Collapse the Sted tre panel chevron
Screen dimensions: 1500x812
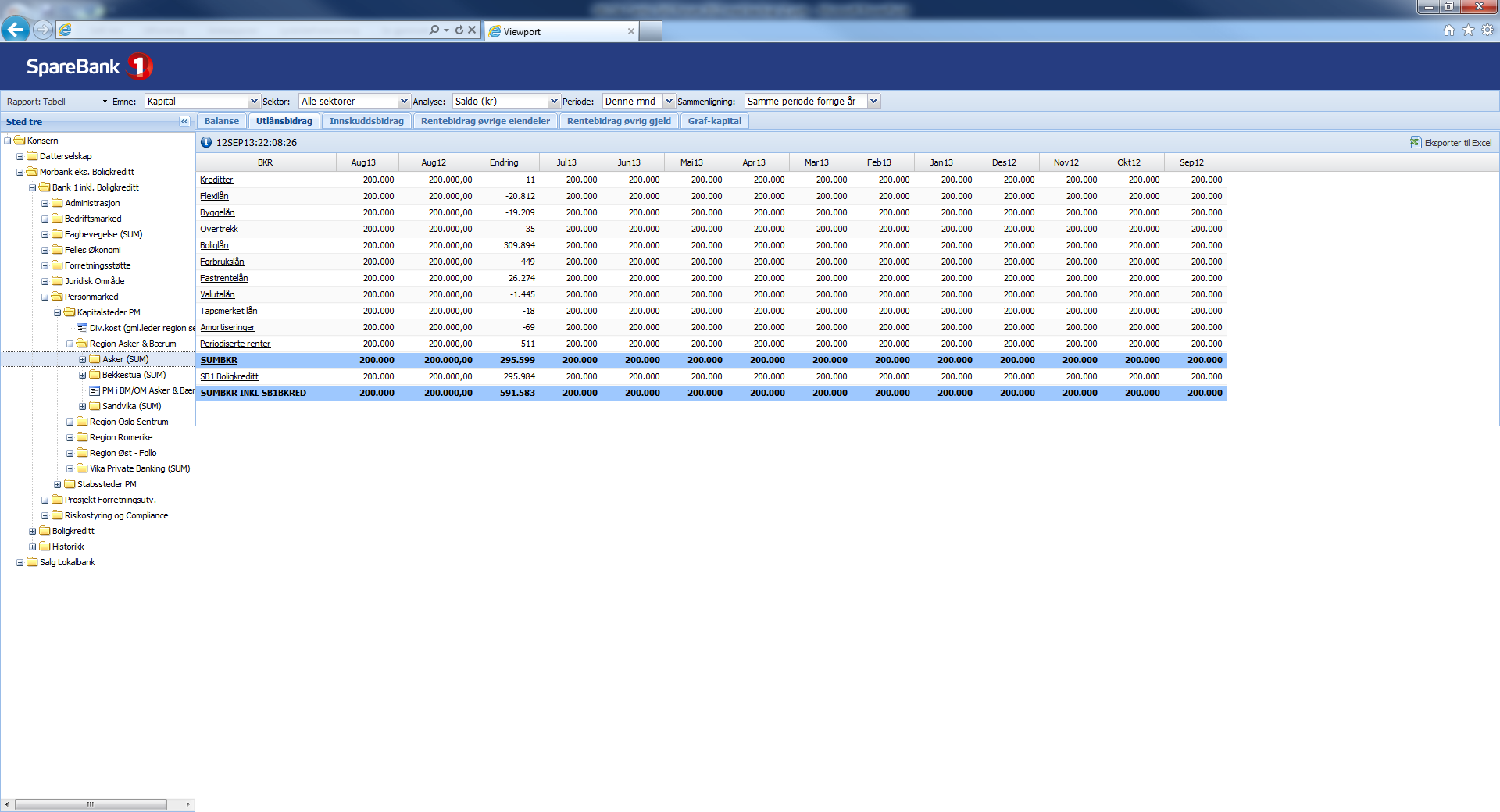pos(184,121)
